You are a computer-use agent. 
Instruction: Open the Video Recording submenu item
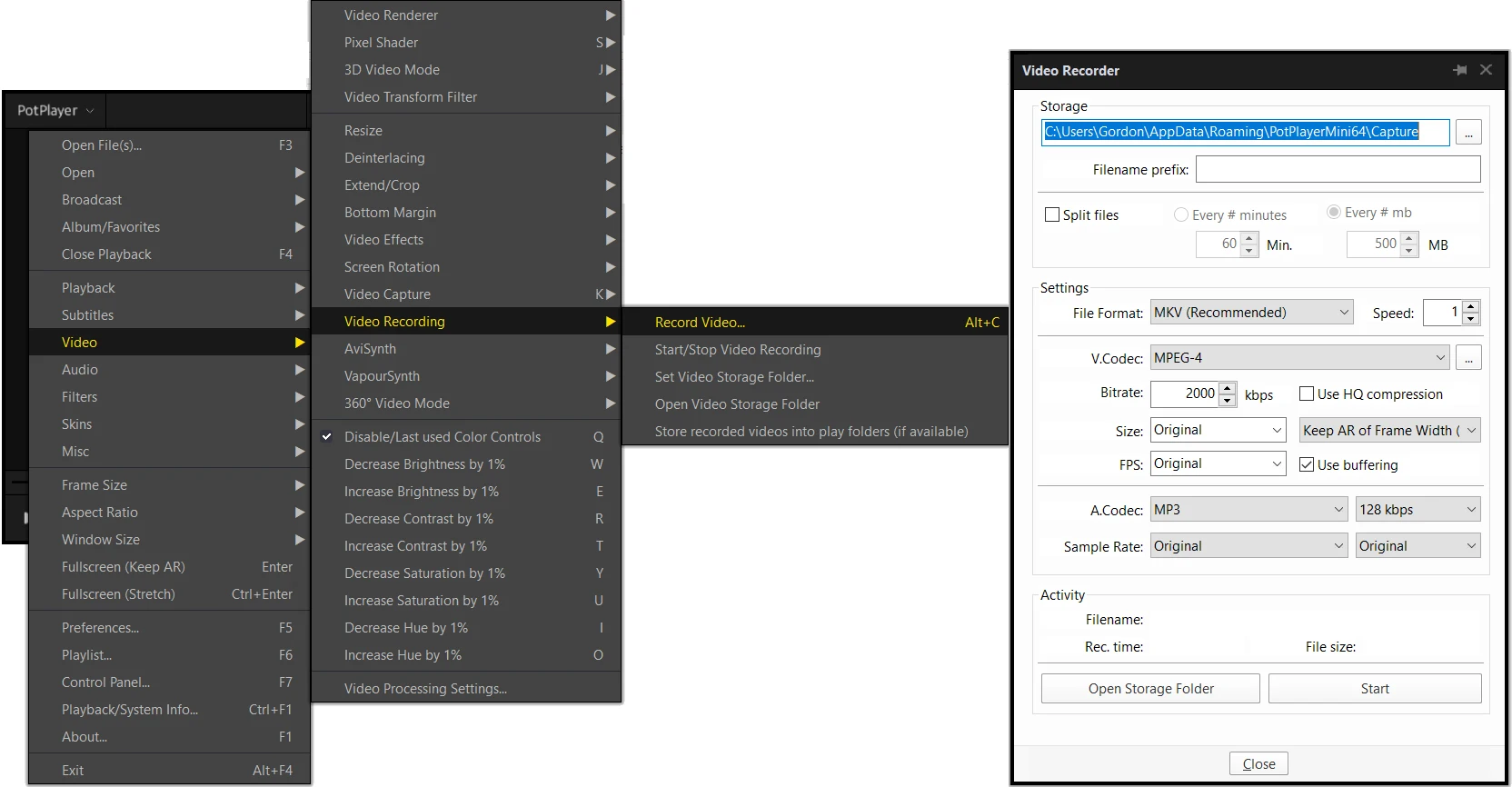(466, 322)
